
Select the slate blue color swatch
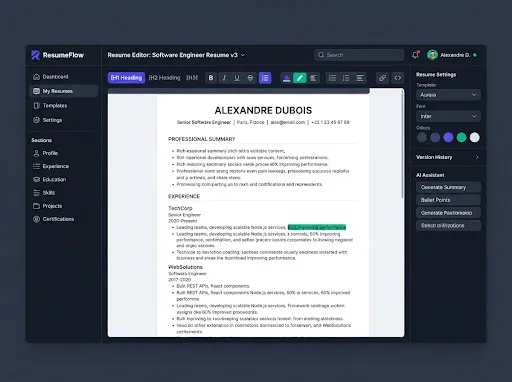coord(435,137)
